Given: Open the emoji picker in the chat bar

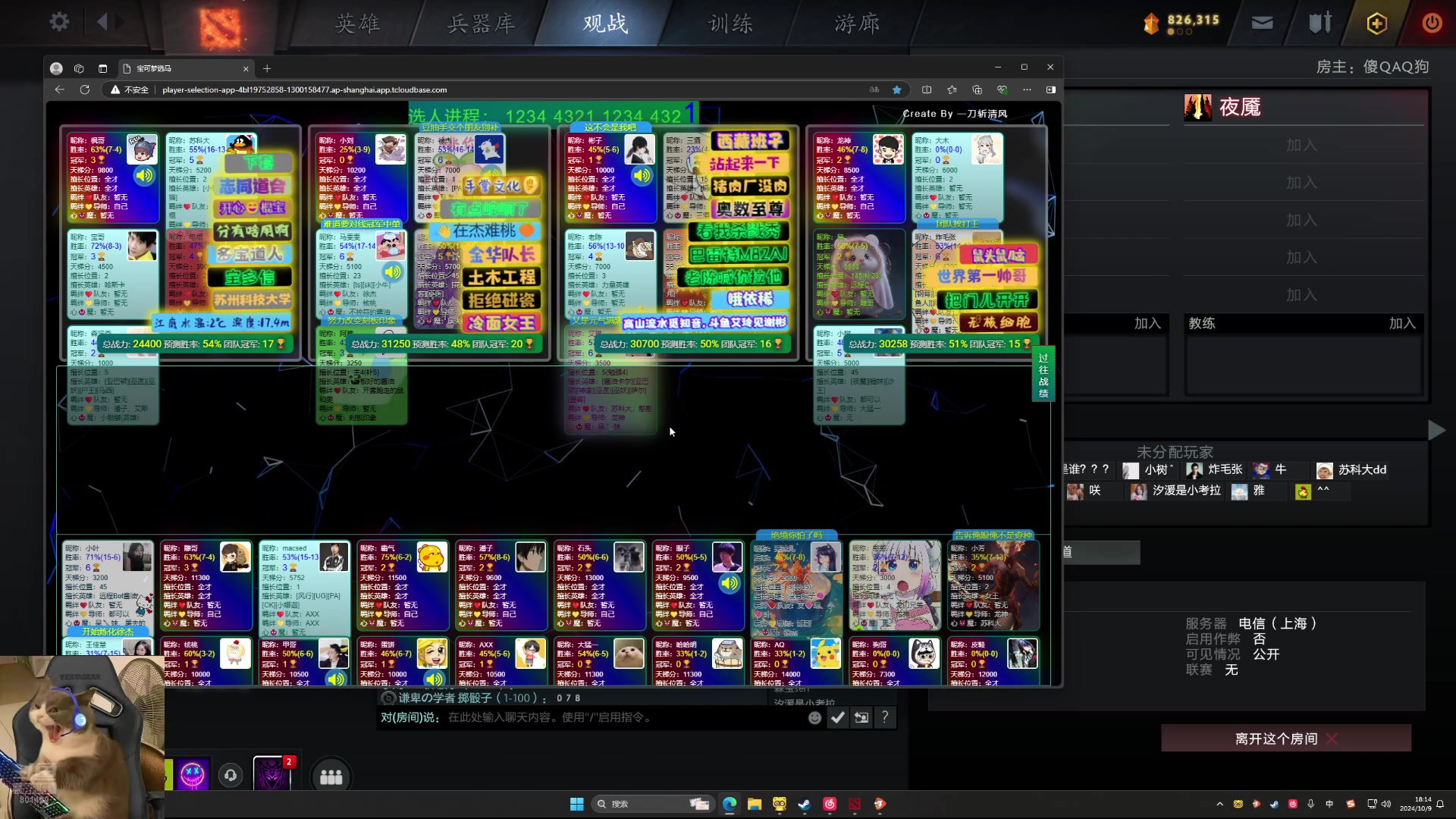Looking at the screenshot, I should pos(814,717).
